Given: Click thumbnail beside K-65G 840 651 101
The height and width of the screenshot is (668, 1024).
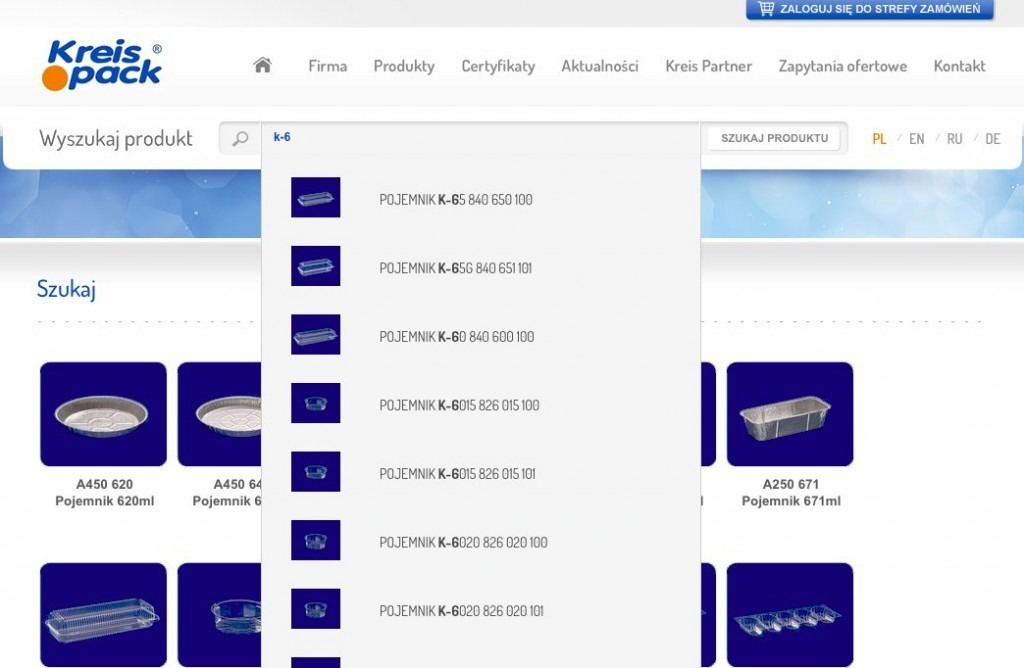Looking at the screenshot, I should [x=315, y=266].
